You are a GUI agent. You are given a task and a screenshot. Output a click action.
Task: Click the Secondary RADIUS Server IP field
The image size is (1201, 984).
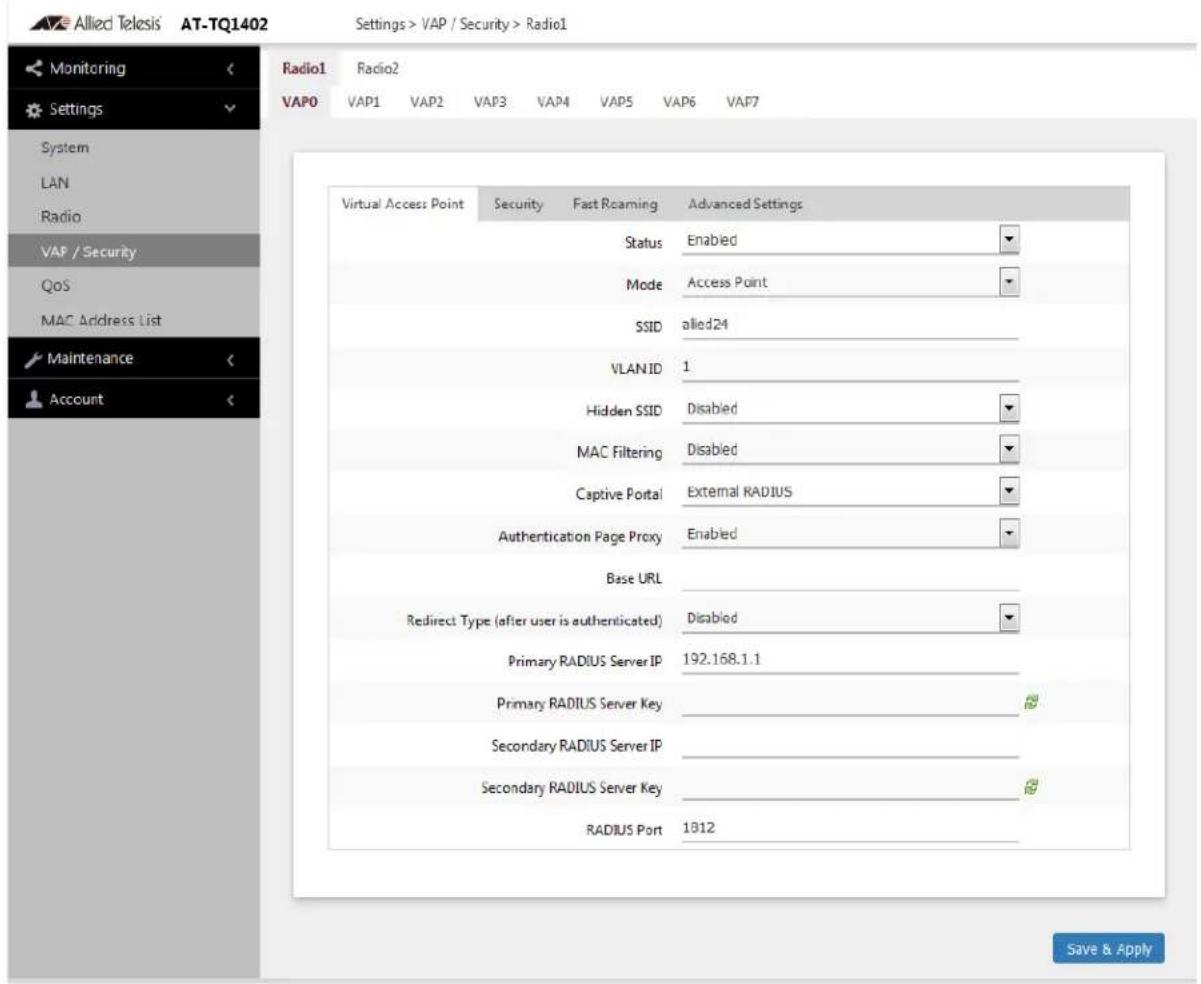[x=849, y=745]
